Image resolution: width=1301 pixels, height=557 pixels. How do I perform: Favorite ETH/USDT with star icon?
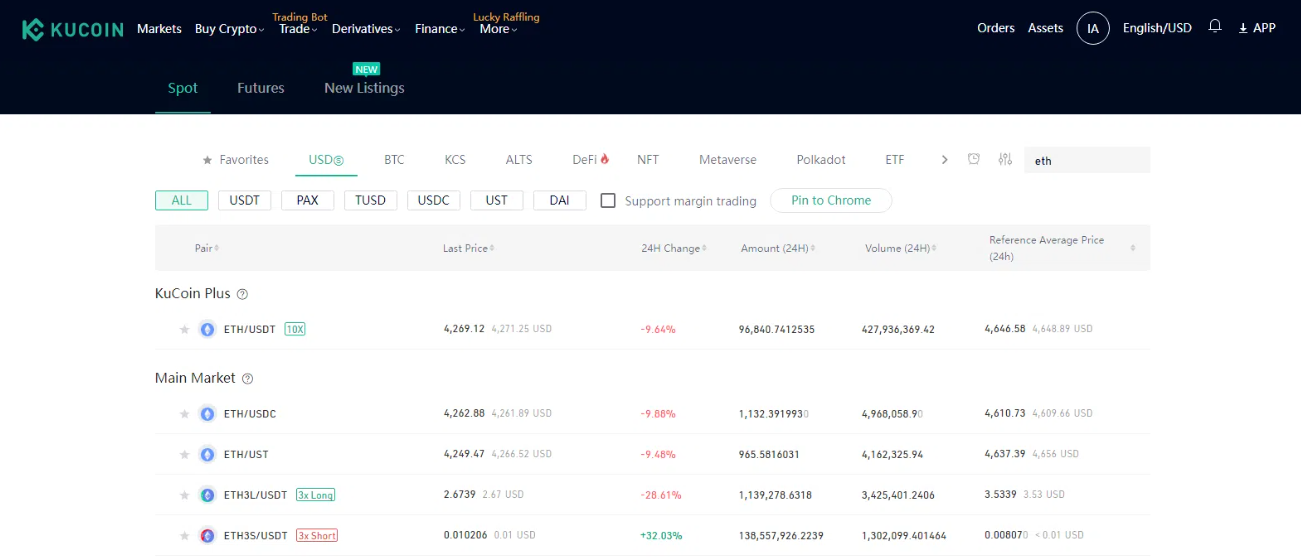point(184,329)
